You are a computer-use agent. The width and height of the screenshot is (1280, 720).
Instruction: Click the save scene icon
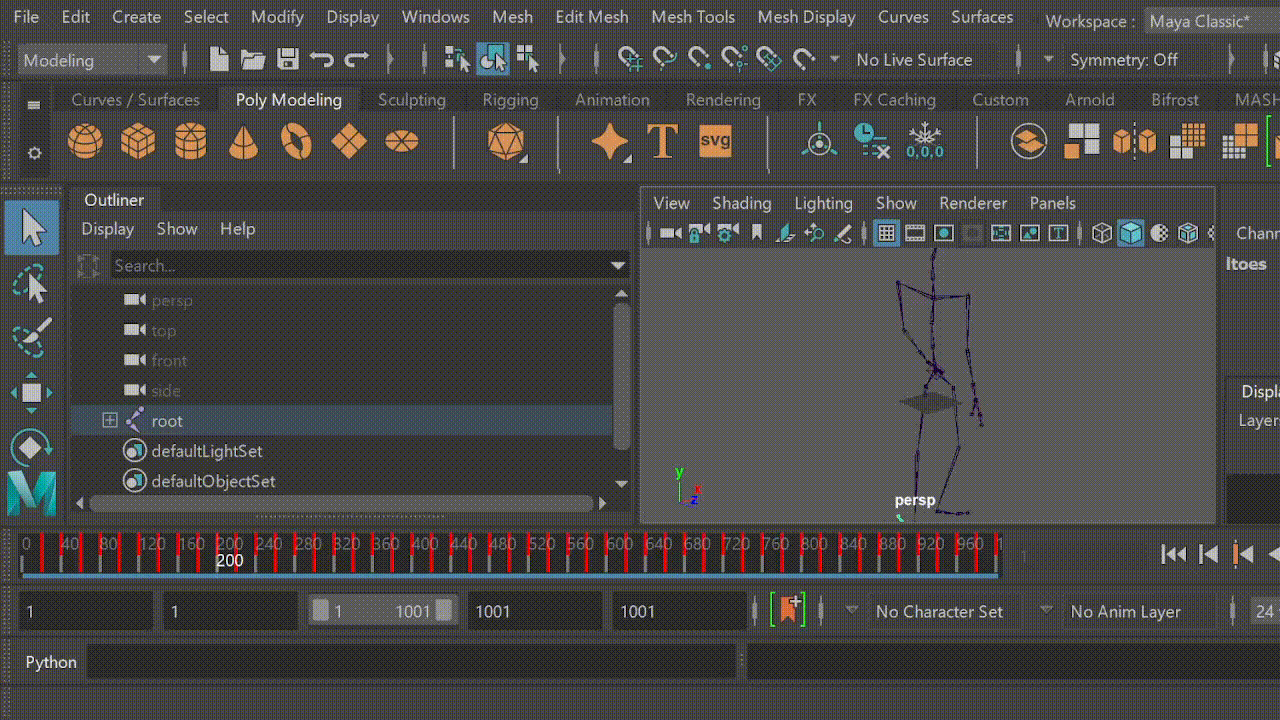pyautogui.click(x=288, y=60)
